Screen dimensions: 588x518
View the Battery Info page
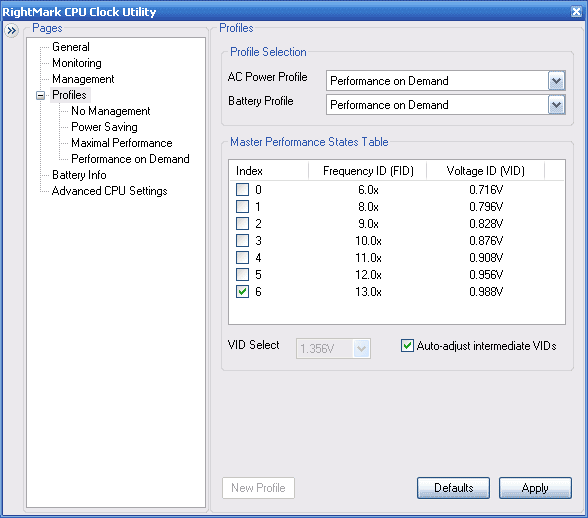(79, 175)
